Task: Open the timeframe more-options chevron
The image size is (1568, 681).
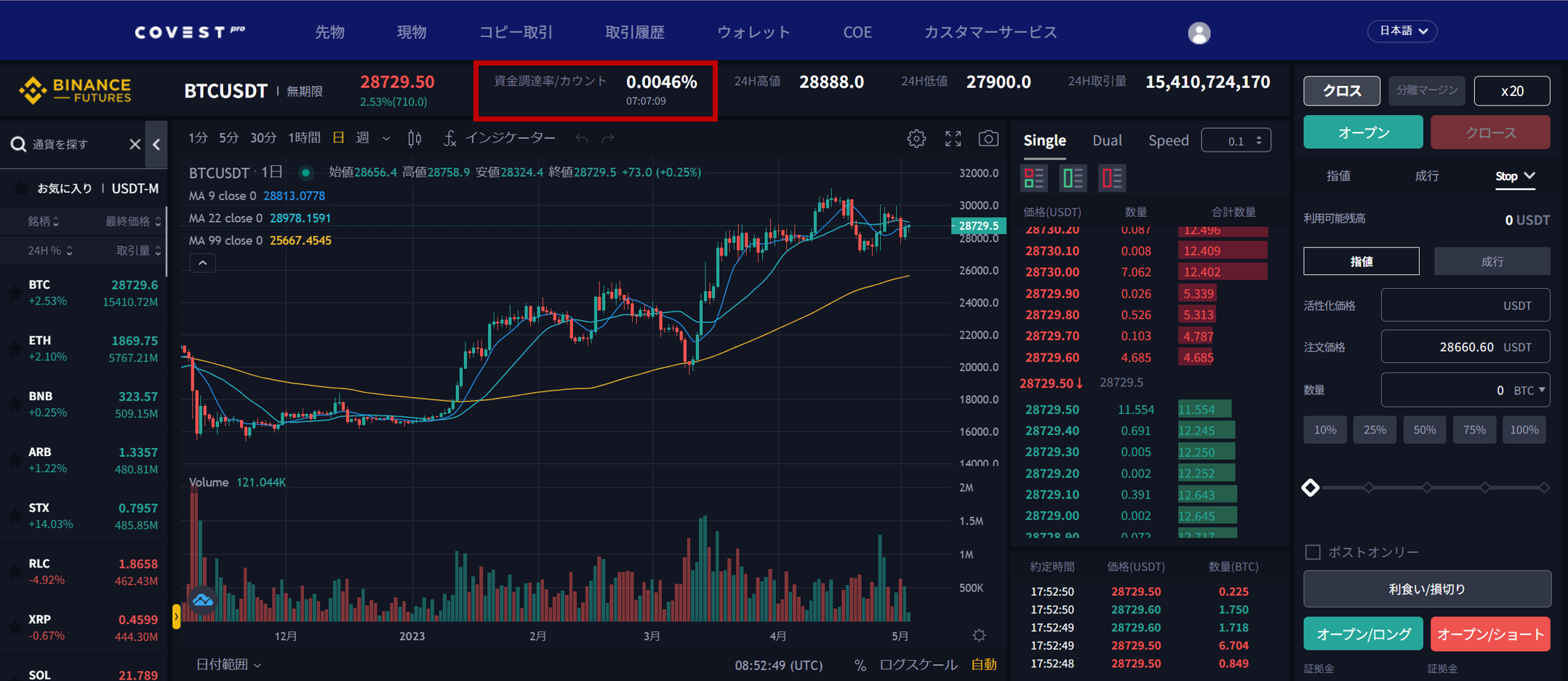Action: 386,138
